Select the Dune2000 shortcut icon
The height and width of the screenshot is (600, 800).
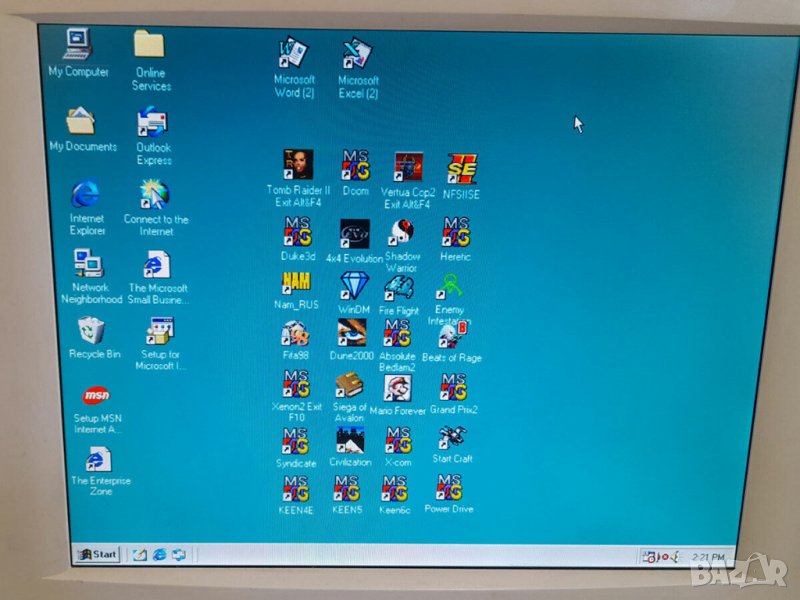(x=350, y=333)
